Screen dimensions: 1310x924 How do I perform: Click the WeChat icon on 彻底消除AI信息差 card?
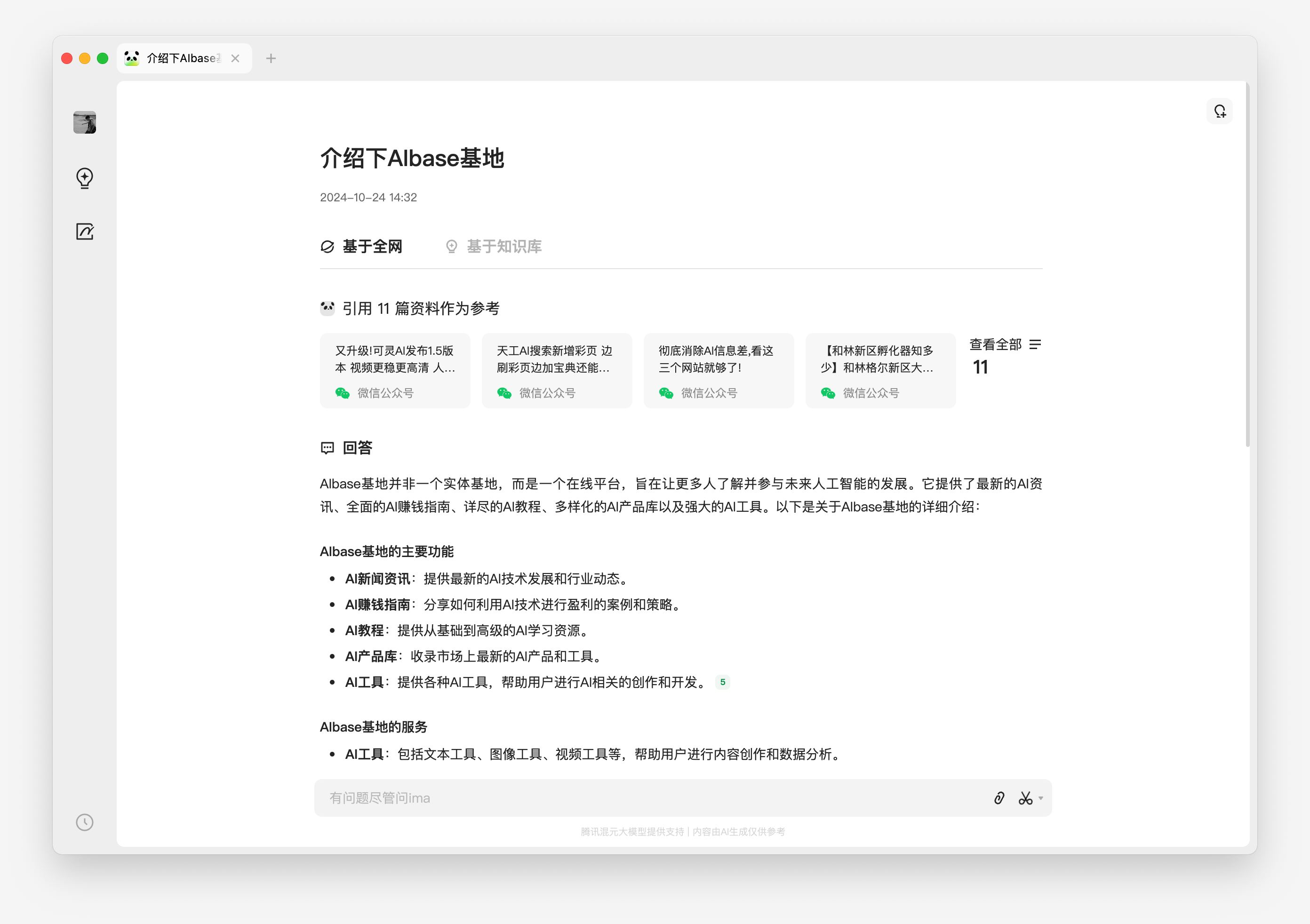(x=666, y=393)
